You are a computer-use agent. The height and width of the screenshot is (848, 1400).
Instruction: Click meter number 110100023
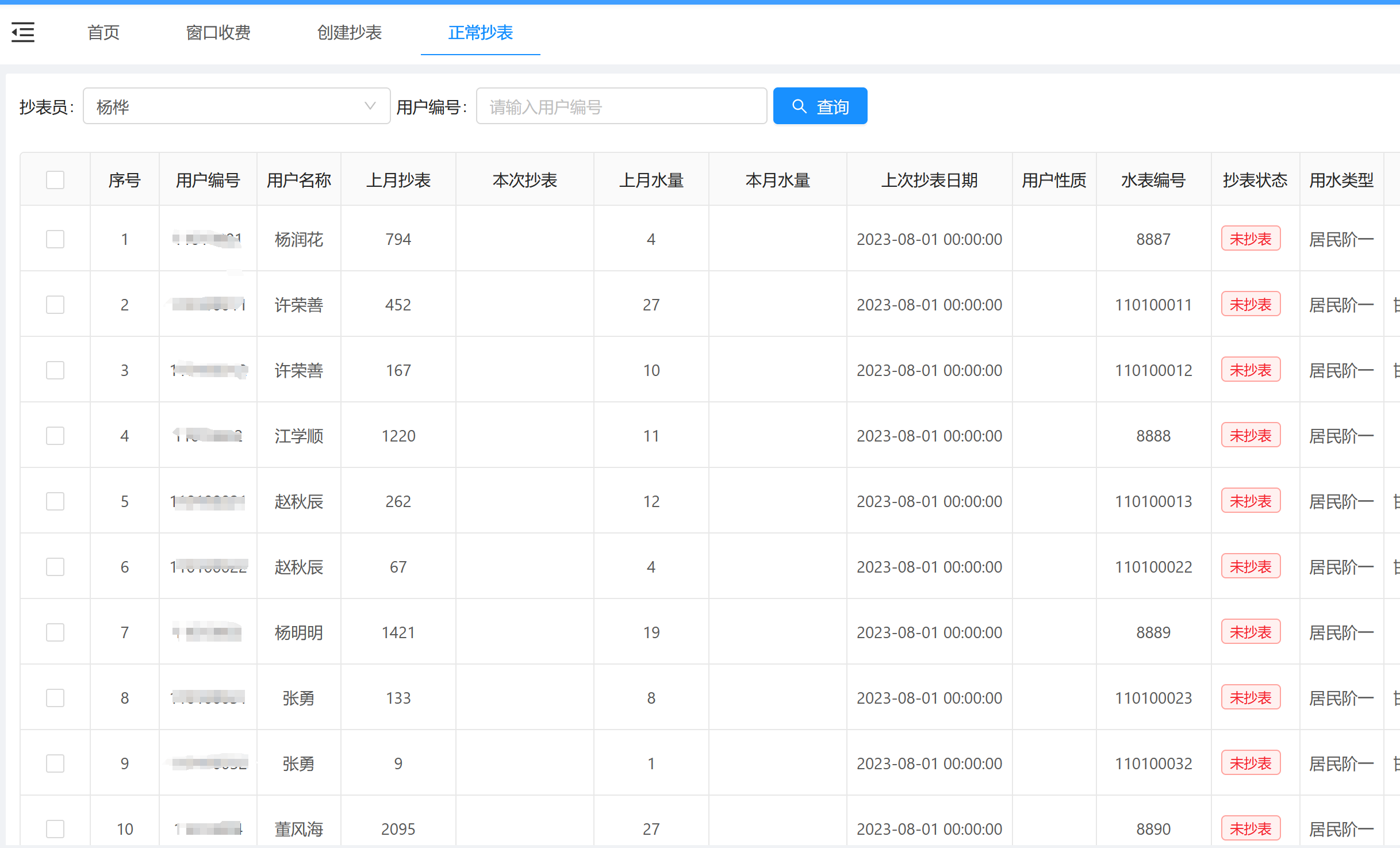click(1154, 698)
